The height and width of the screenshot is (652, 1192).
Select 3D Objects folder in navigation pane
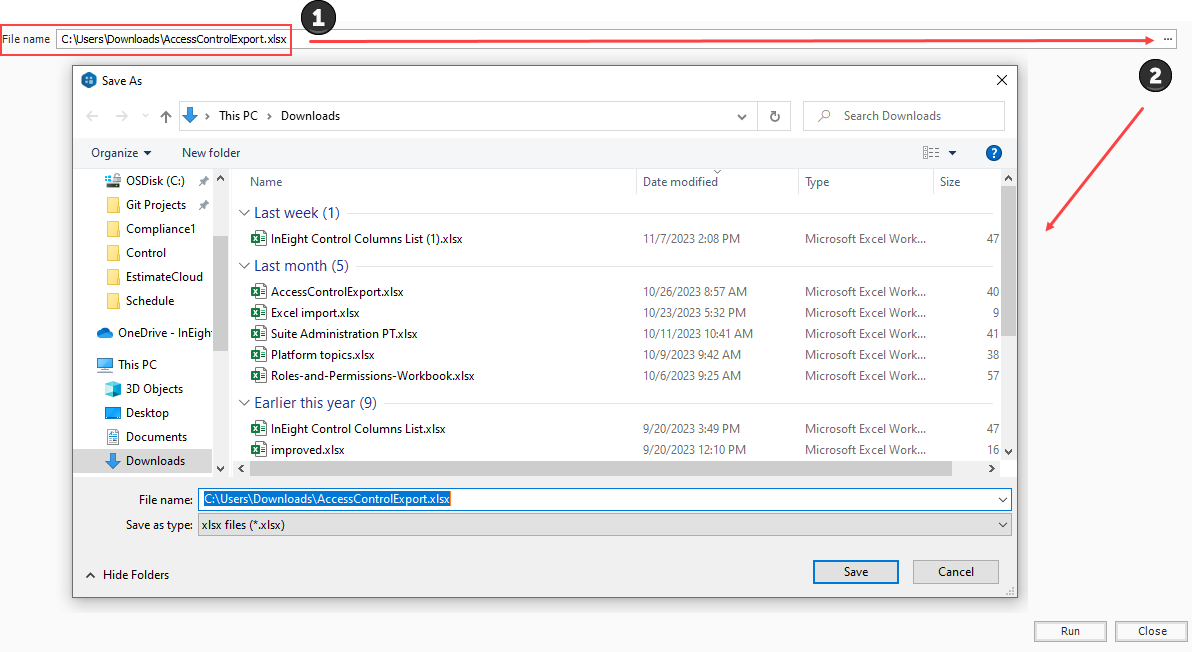point(154,389)
